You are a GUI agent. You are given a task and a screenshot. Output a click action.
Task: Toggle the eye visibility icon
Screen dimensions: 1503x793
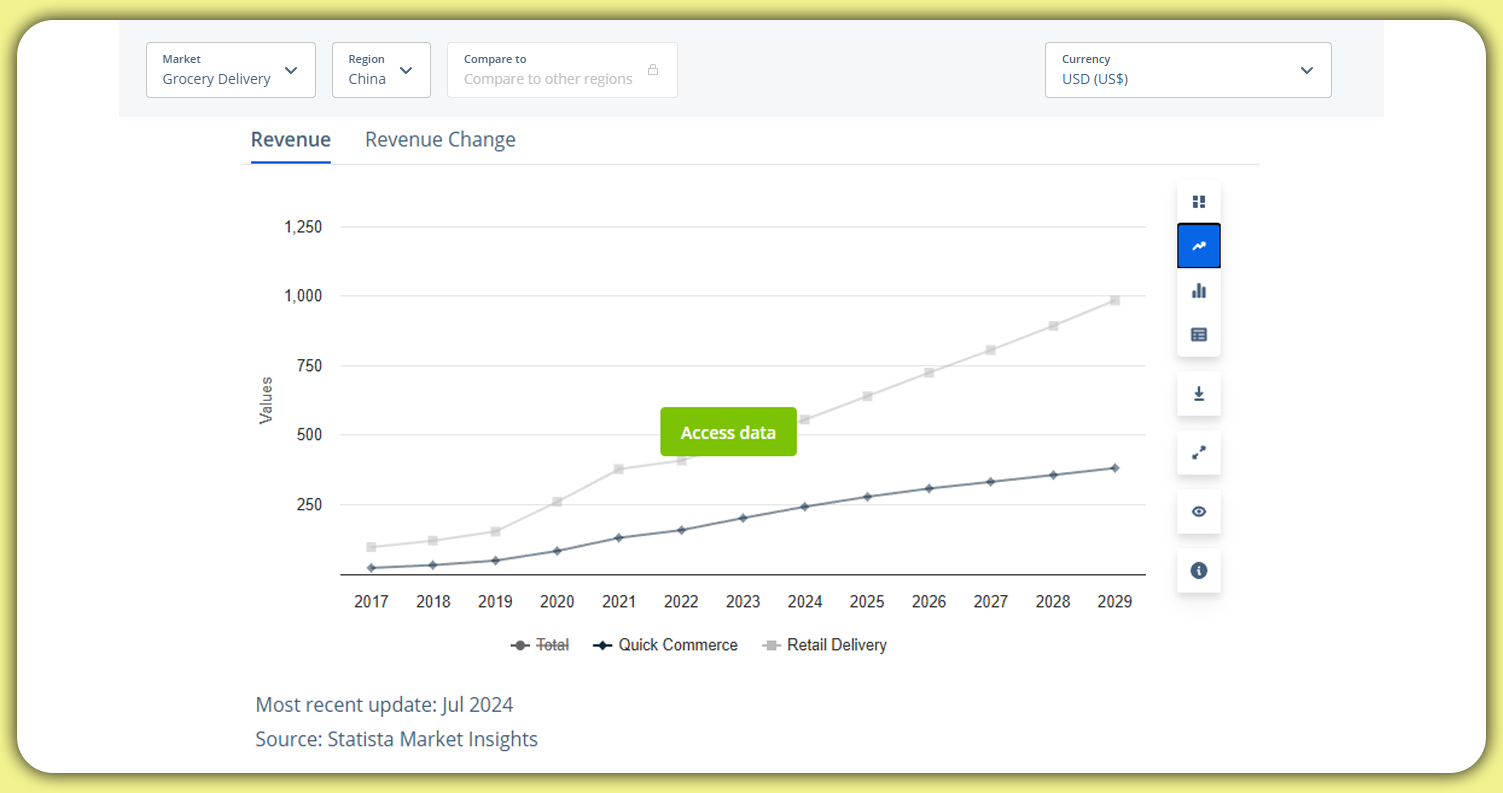pos(1199,512)
